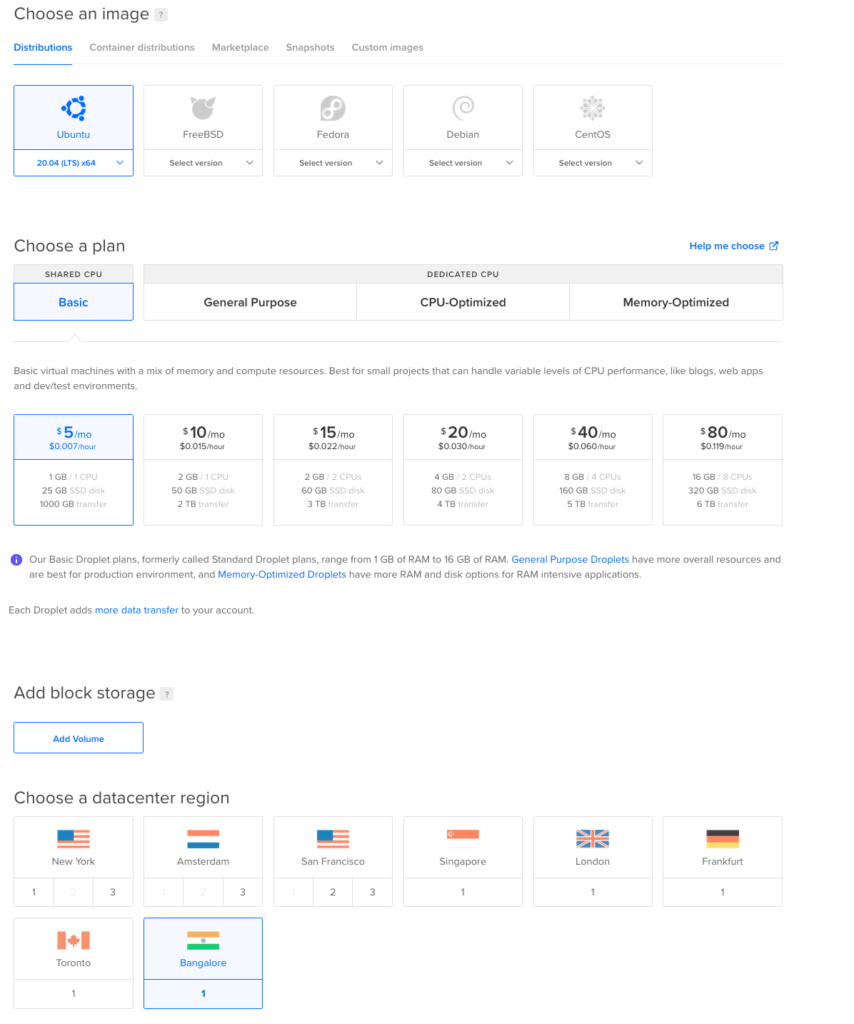
Task: Open the external link icon next to Help me choose
Action: pos(774,246)
